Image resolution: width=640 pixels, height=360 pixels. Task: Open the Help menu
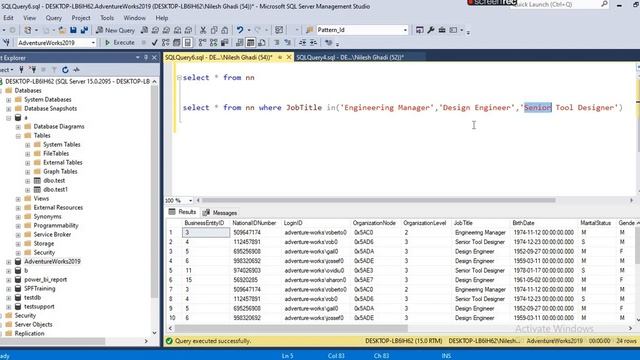tap(162, 18)
